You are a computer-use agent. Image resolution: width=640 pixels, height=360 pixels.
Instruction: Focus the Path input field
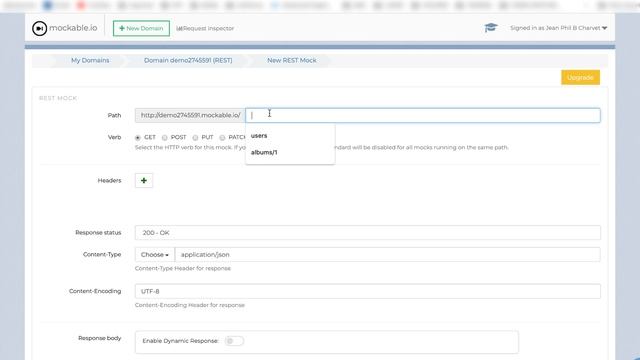pos(422,116)
